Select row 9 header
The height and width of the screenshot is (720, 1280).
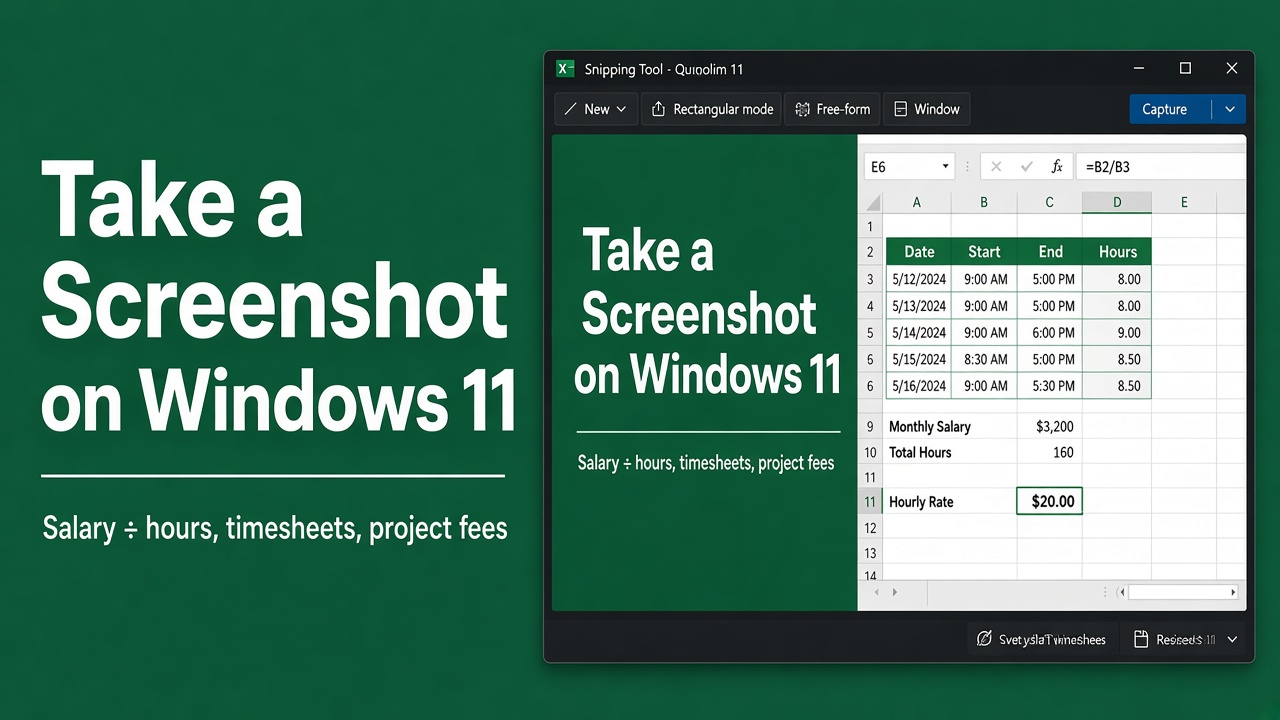click(x=870, y=426)
